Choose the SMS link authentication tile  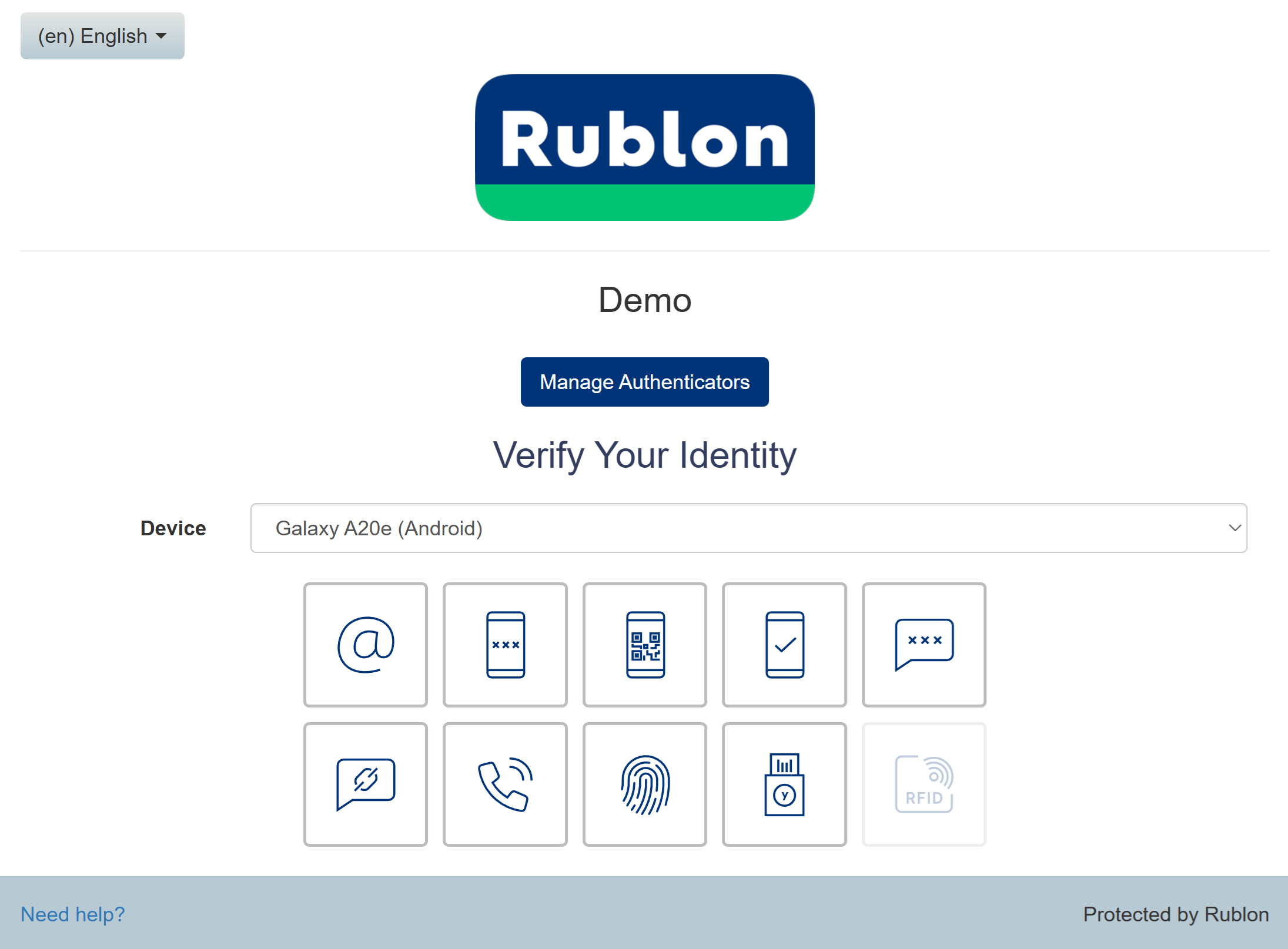click(365, 784)
